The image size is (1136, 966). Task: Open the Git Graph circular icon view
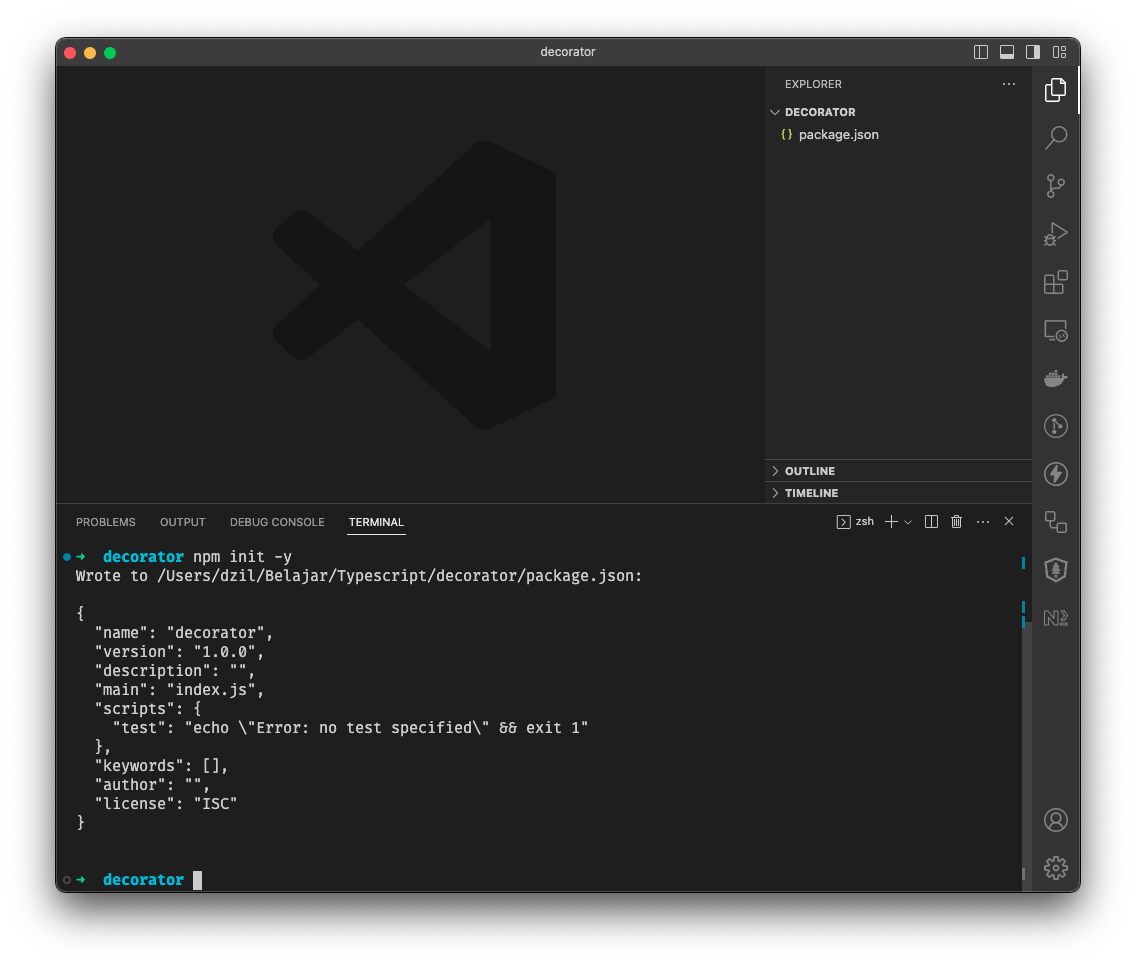coord(1056,426)
